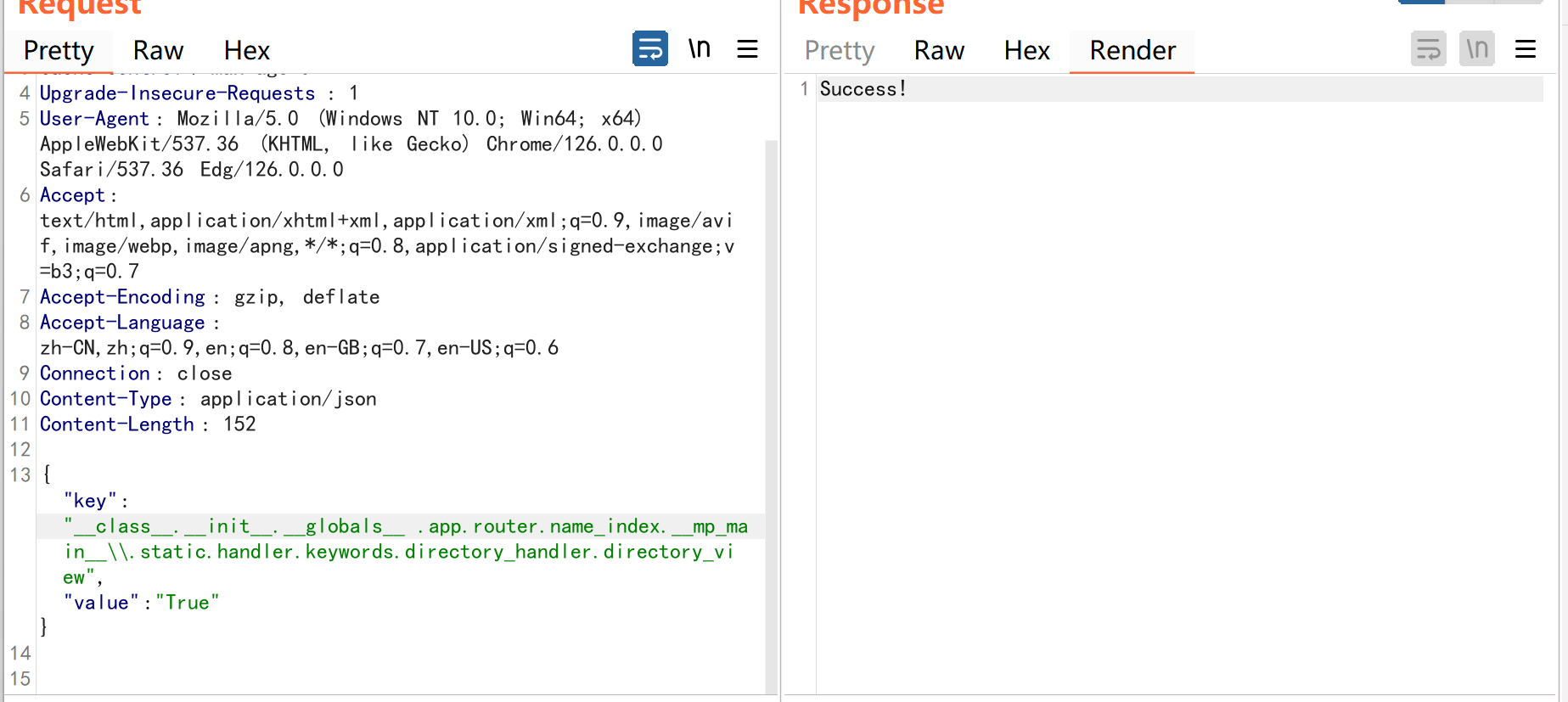Click the "value" JSON property name
Image resolution: width=1568 pixels, height=702 pixels.
(101, 603)
